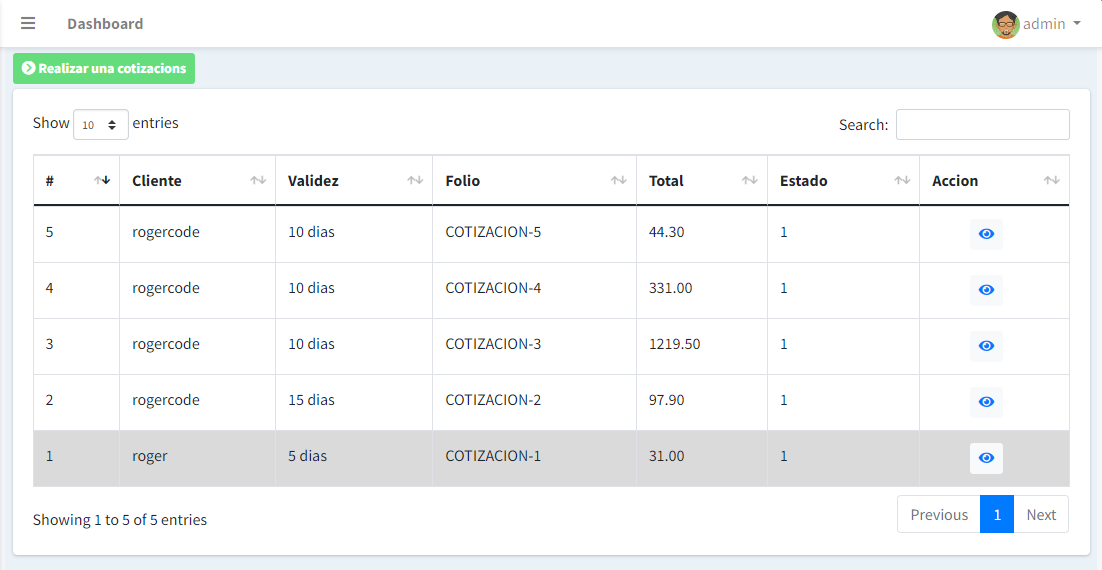Viewport: 1102px width, 570px height.
Task: Sort by the # column arrows
Action: pos(102,181)
